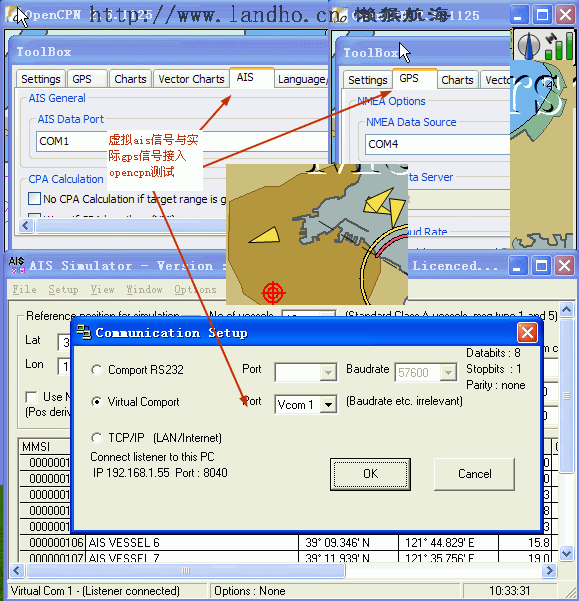Click the OpenCPN app icon in left title bar
Screen dimensions: 579x601
click(12, 15)
